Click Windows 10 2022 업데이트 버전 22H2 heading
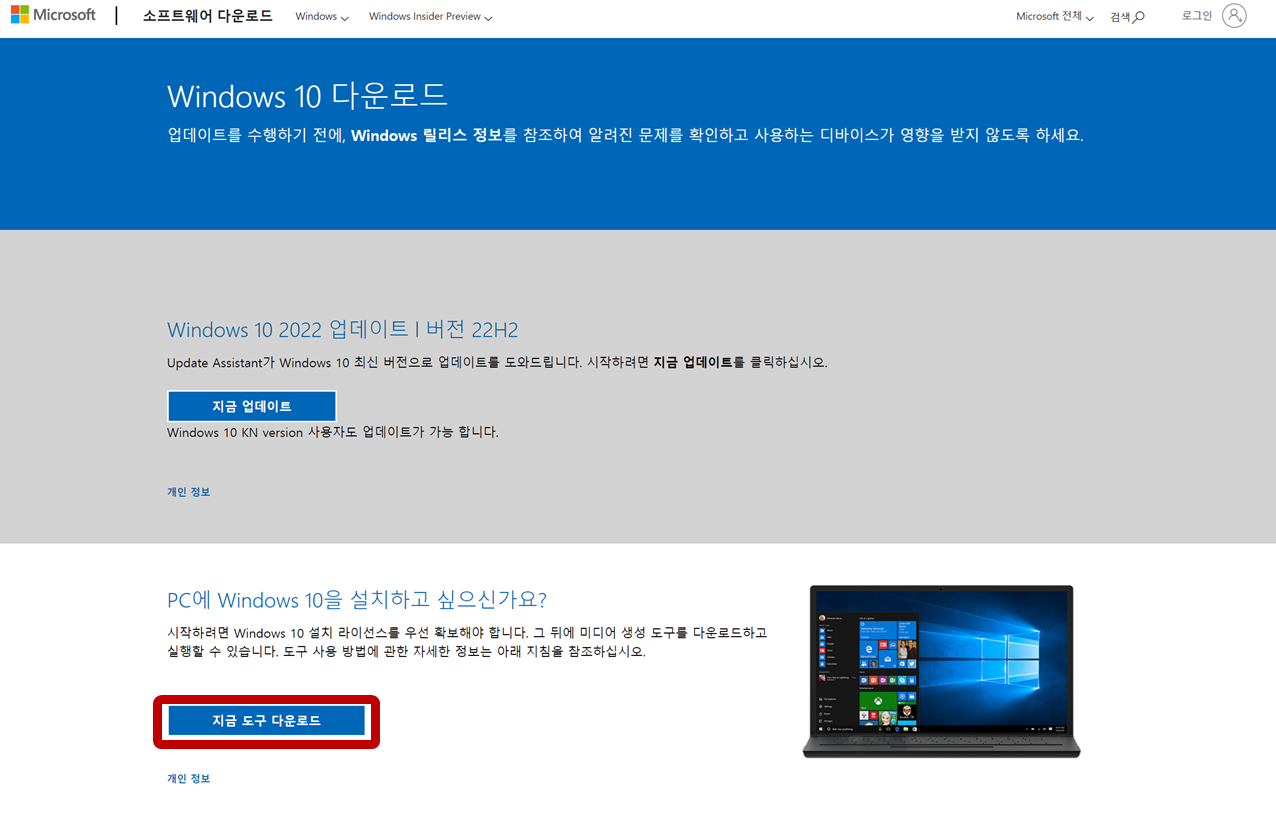This screenshot has width=1276, height=813. pos(342,330)
